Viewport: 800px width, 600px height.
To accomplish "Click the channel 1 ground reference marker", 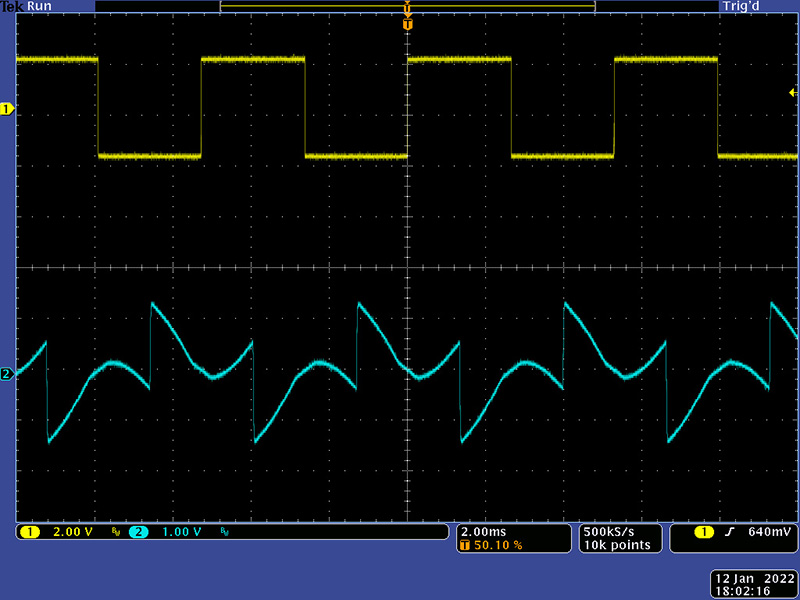I will click(7, 108).
